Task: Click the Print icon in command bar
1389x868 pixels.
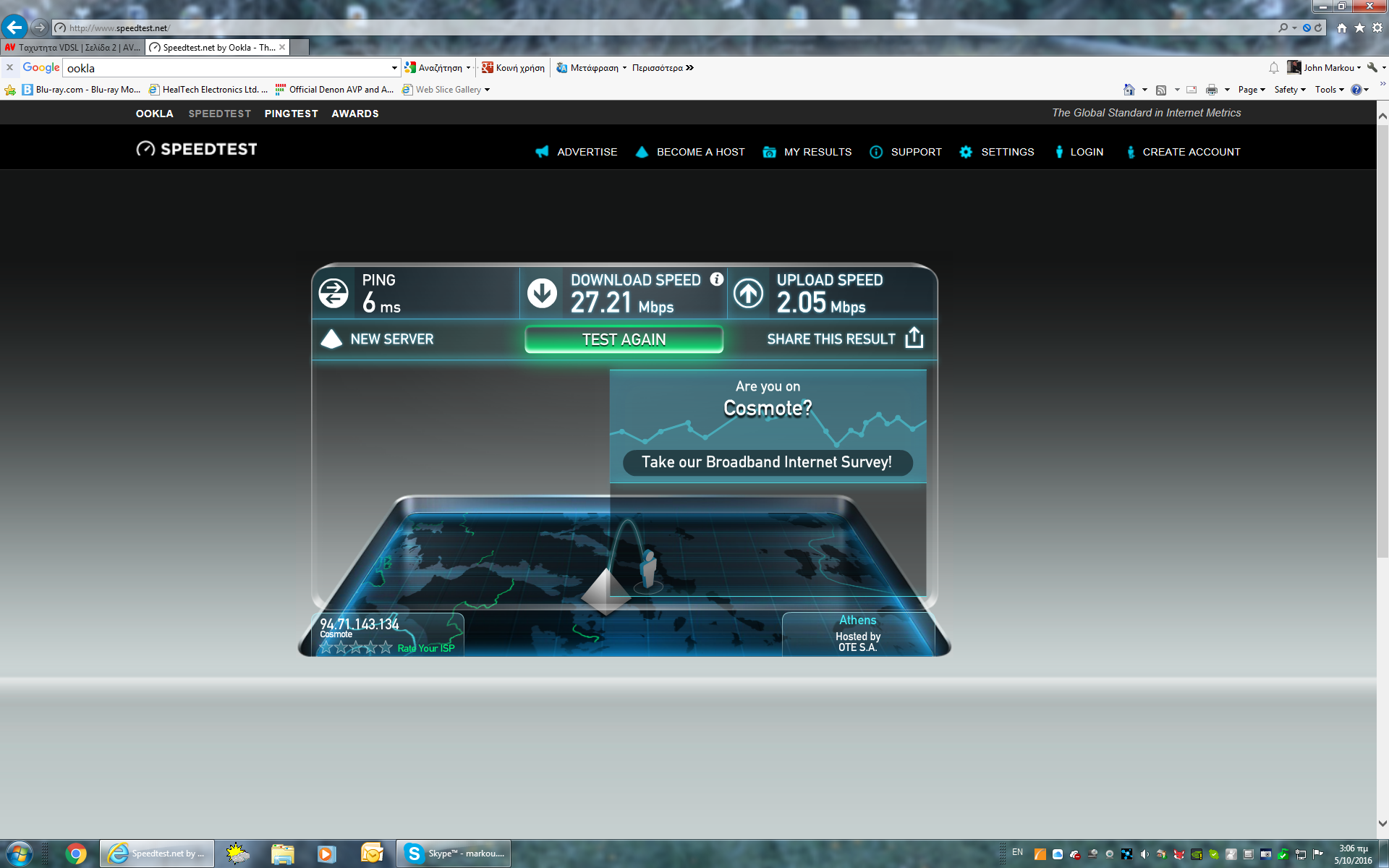Action: pos(1212,90)
